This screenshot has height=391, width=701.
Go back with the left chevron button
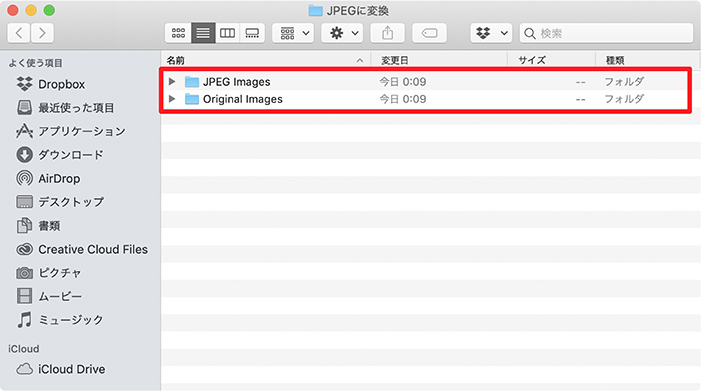point(19,33)
